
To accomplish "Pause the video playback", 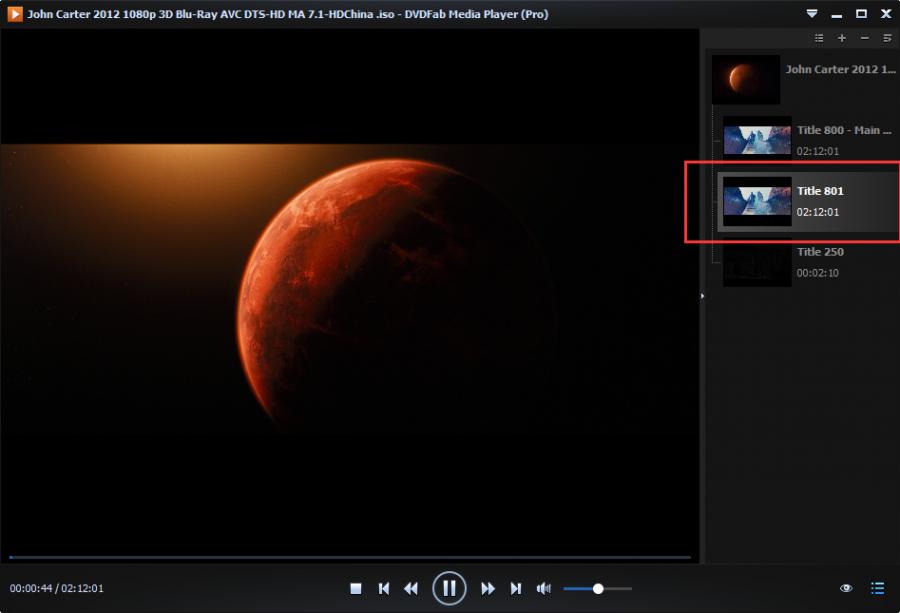I will (449, 588).
